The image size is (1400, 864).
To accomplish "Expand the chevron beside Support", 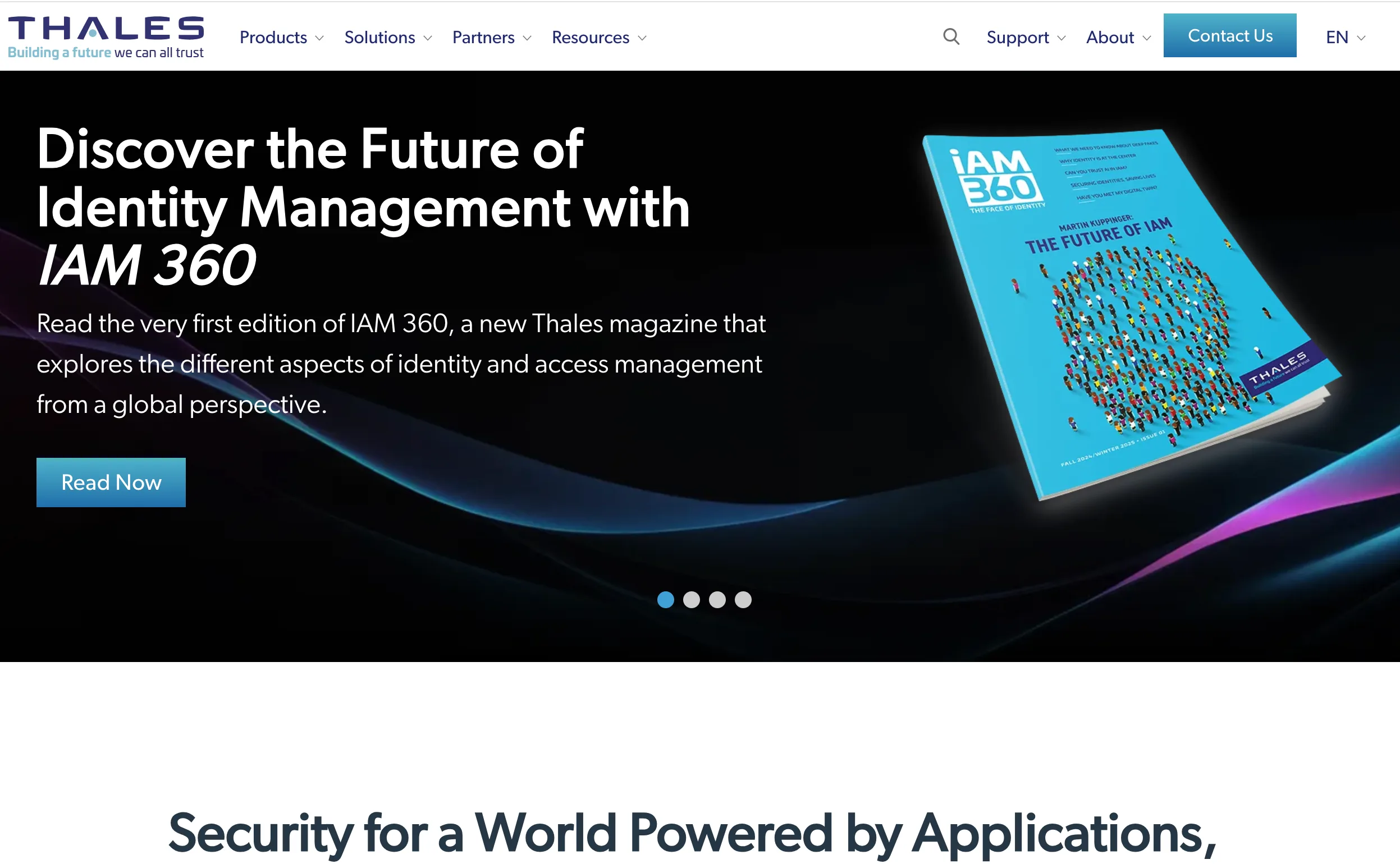I will click(1062, 38).
